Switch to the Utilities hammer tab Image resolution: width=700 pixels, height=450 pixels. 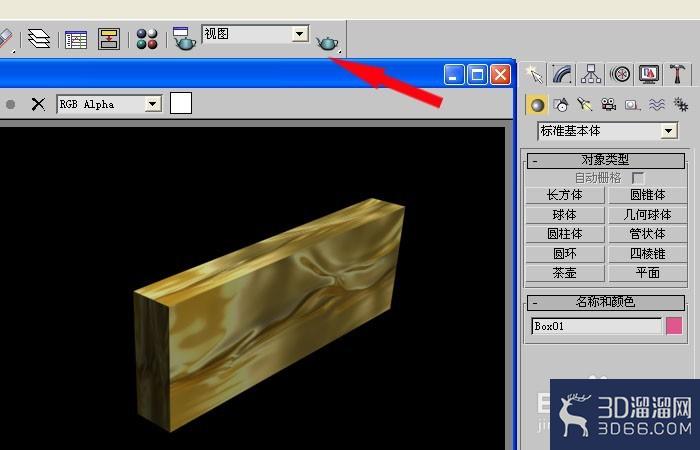[x=677, y=74]
